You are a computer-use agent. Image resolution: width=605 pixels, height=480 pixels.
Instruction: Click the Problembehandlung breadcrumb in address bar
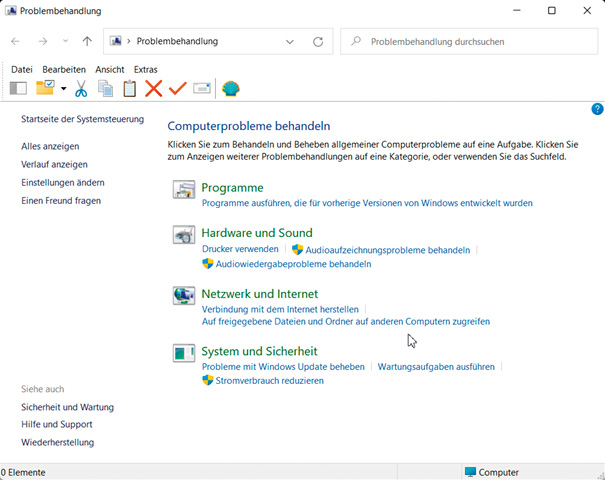(177, 41)
